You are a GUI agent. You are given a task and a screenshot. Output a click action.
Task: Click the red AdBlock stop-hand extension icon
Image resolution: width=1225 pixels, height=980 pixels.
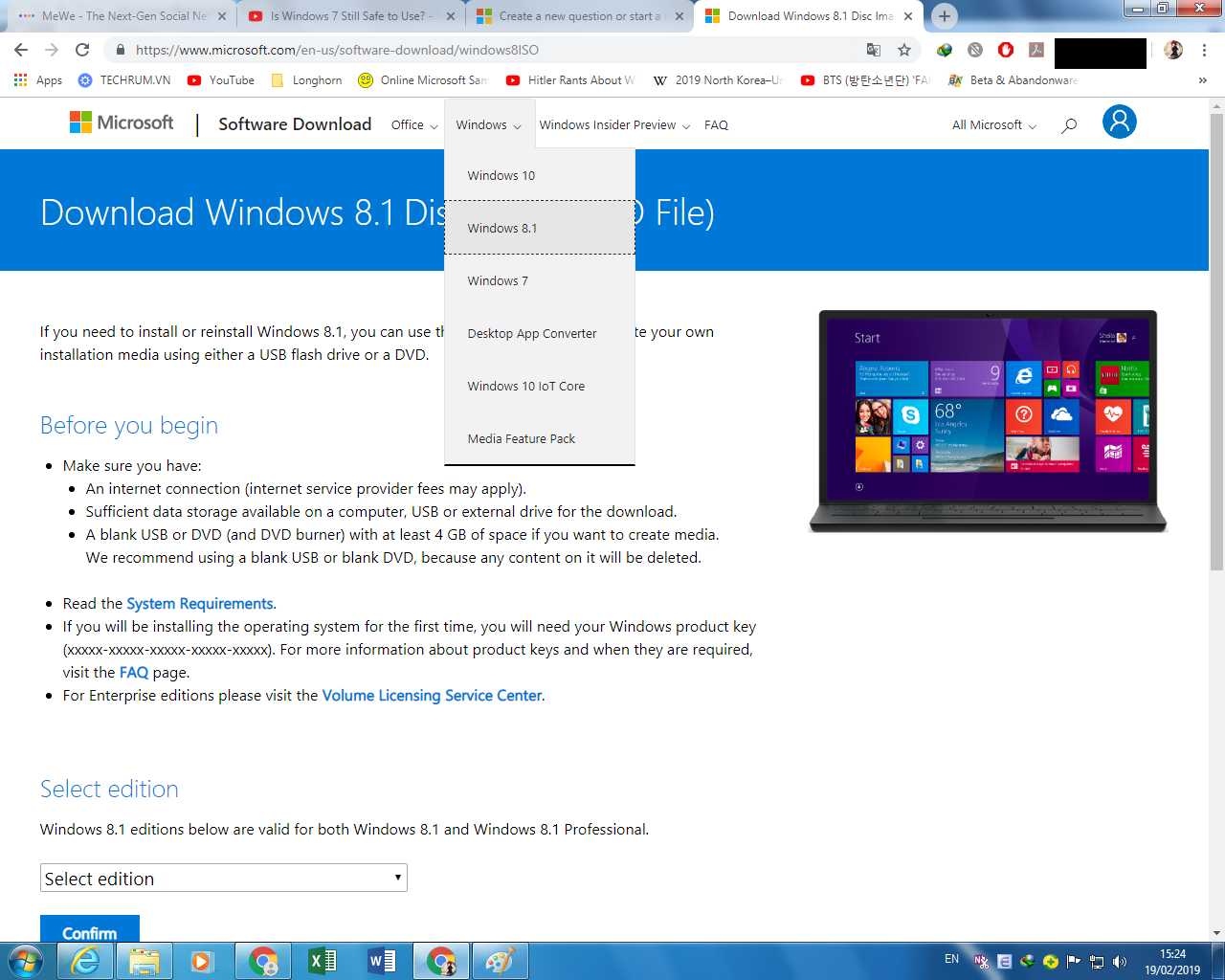coord(1006,50)
